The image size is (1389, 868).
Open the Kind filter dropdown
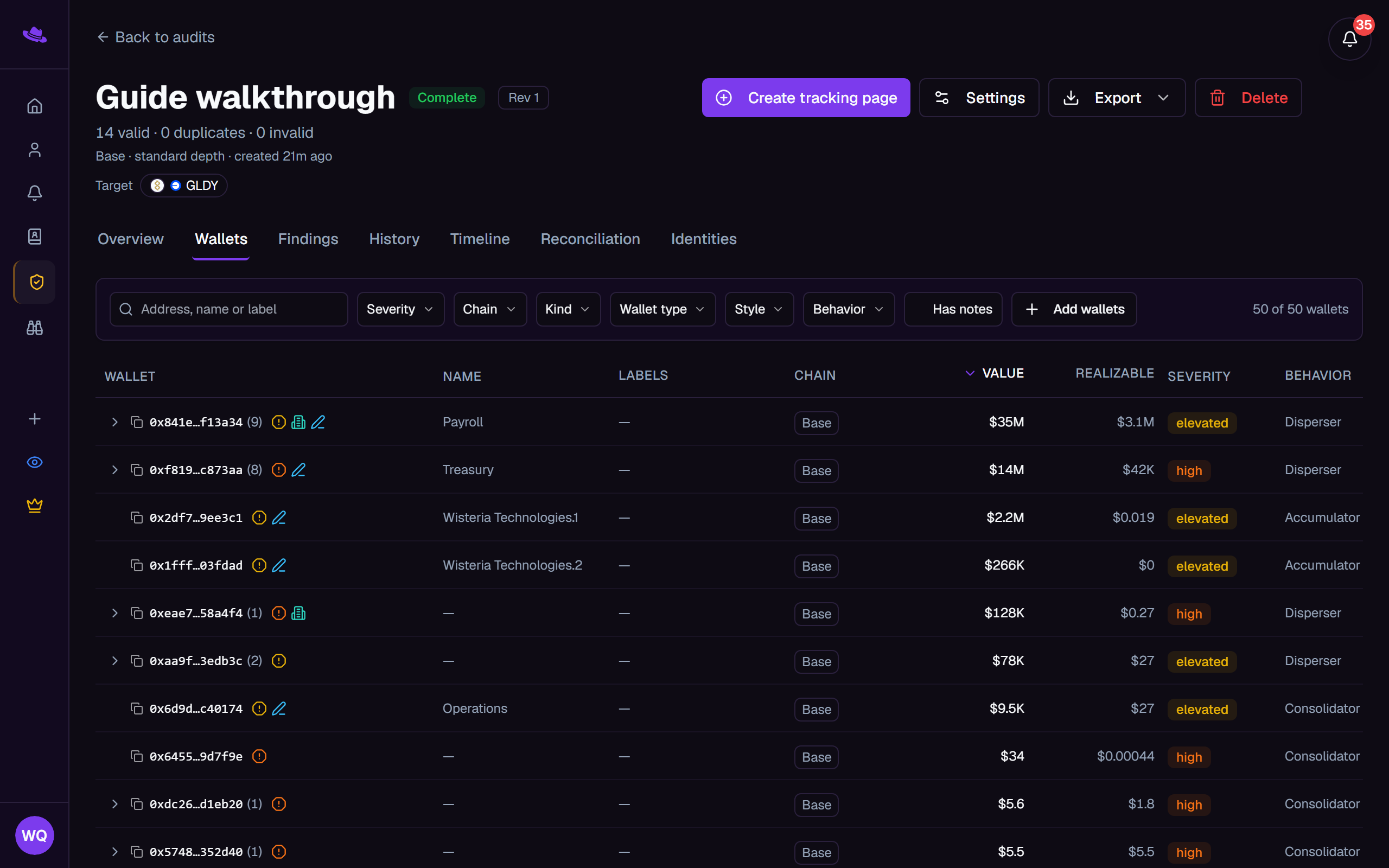click(x=568, y=309)
